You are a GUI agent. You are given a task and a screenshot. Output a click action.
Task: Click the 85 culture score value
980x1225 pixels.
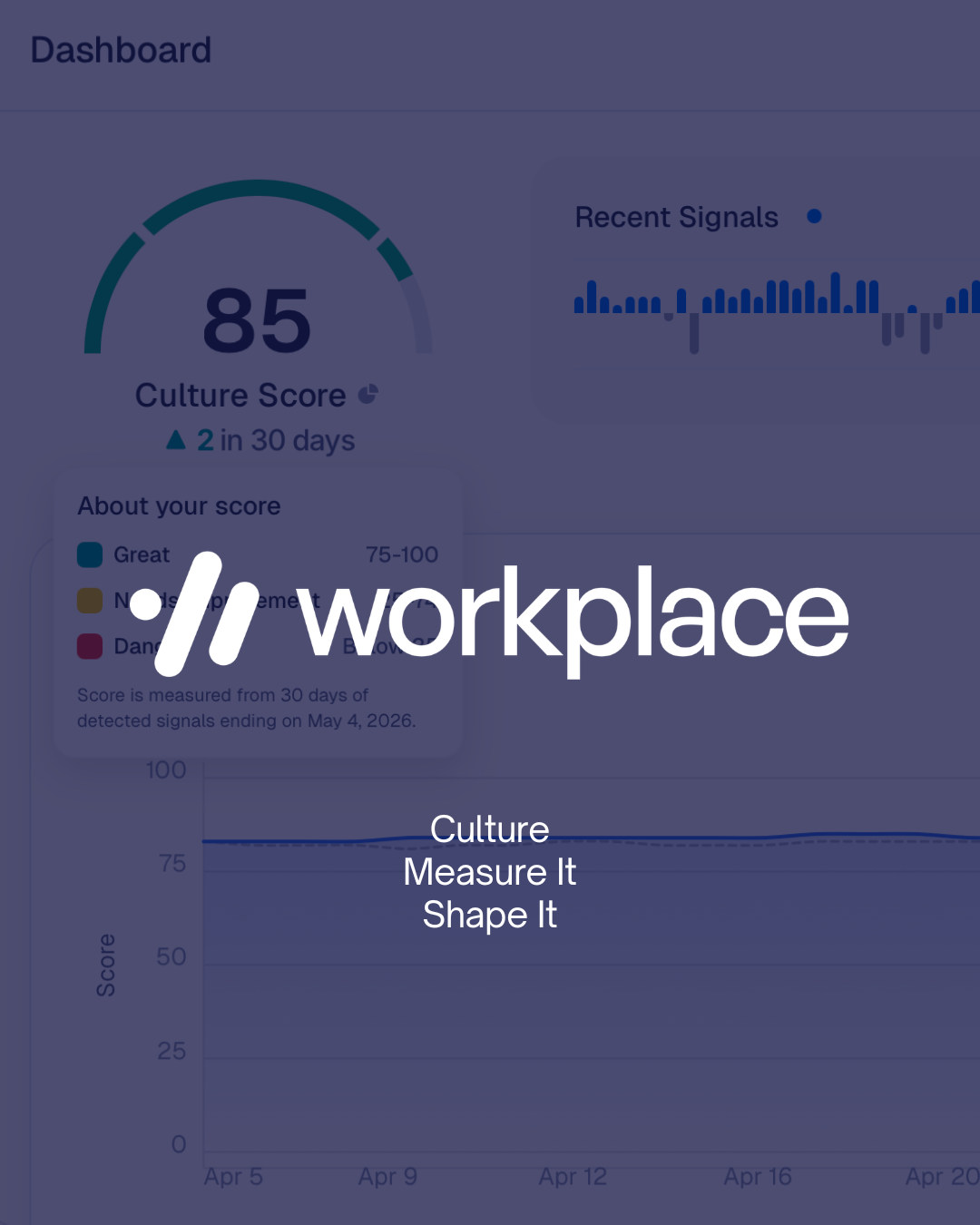[x=258, y=320]
